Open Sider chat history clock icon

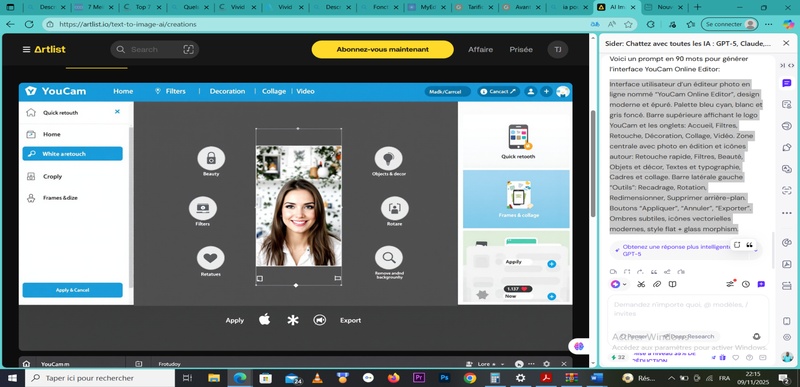(746, 284)
